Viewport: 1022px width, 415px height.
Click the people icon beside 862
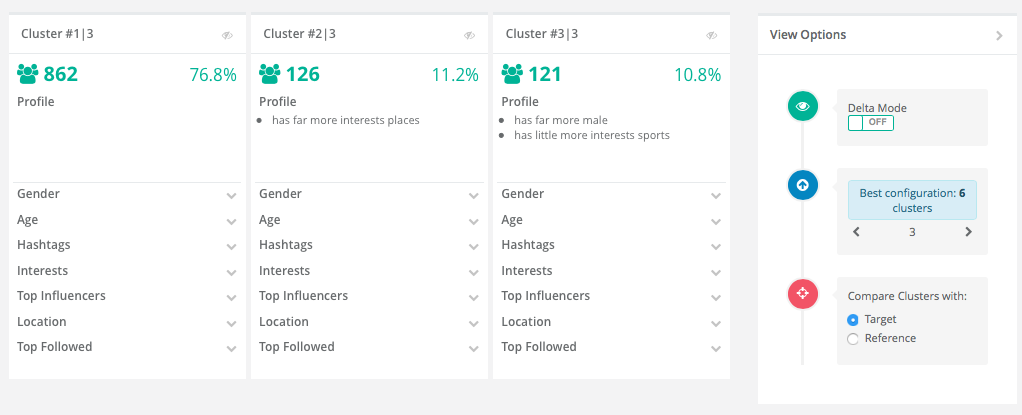28,74
